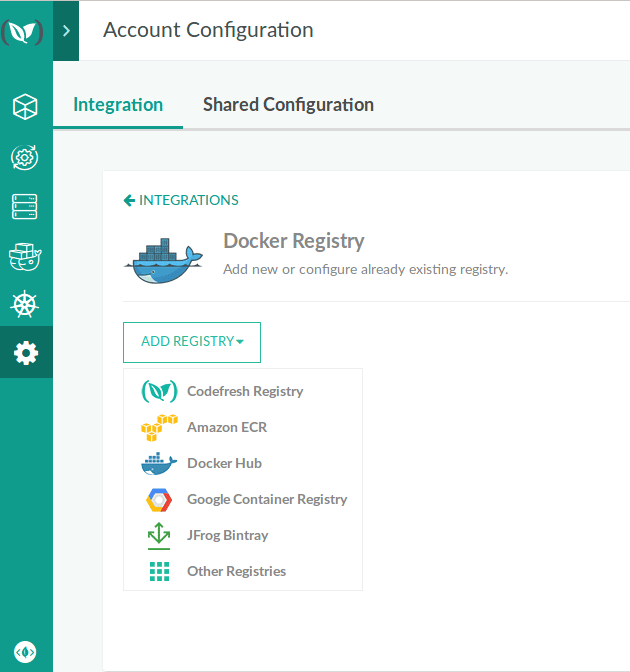
Task: Choose Amazon ECR registry option
Action: (226, 427)
